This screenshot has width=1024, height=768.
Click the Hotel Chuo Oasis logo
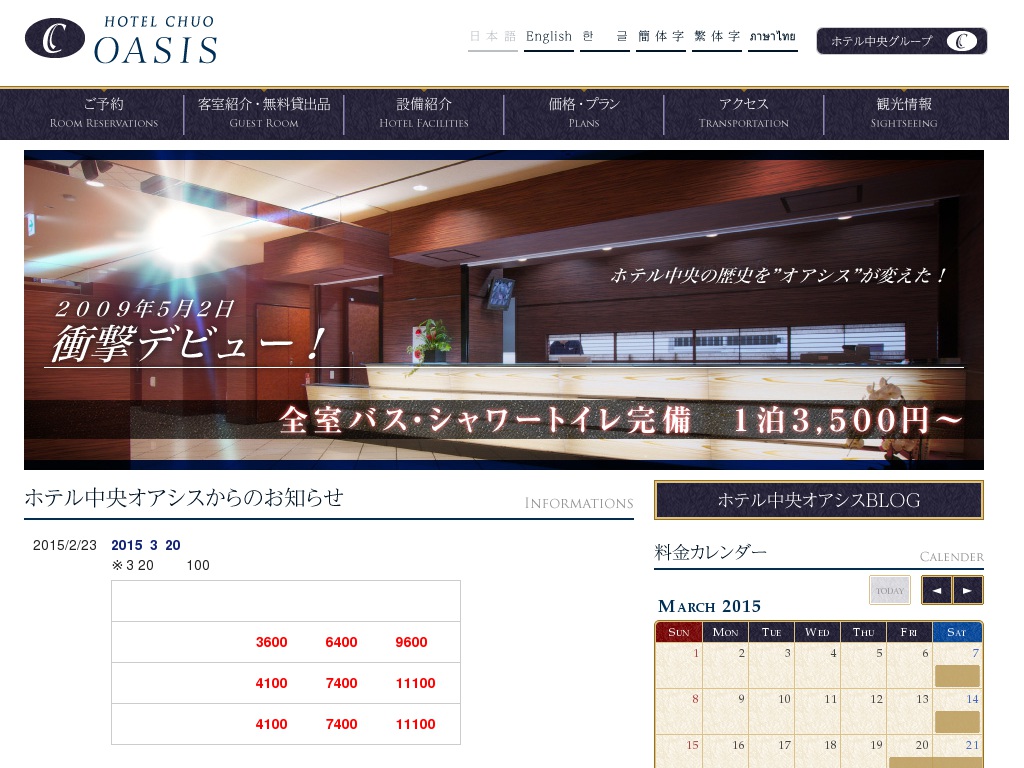[x=121, y=40]
